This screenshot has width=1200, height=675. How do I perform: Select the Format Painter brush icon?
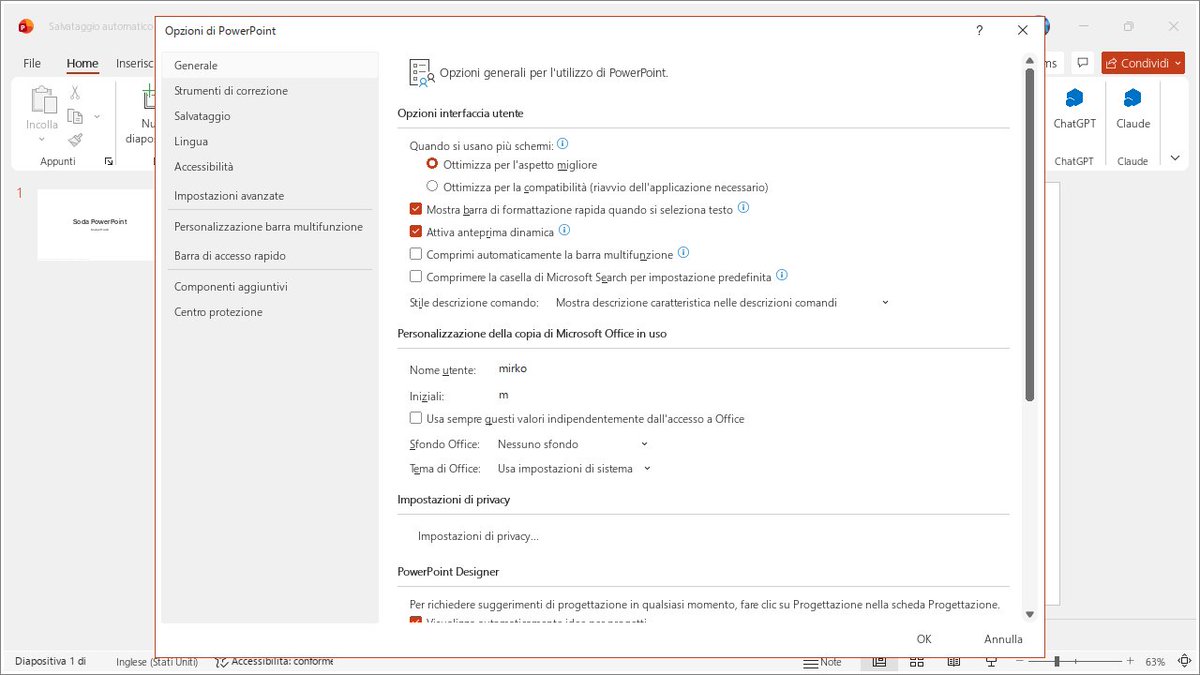pos(75,140)
